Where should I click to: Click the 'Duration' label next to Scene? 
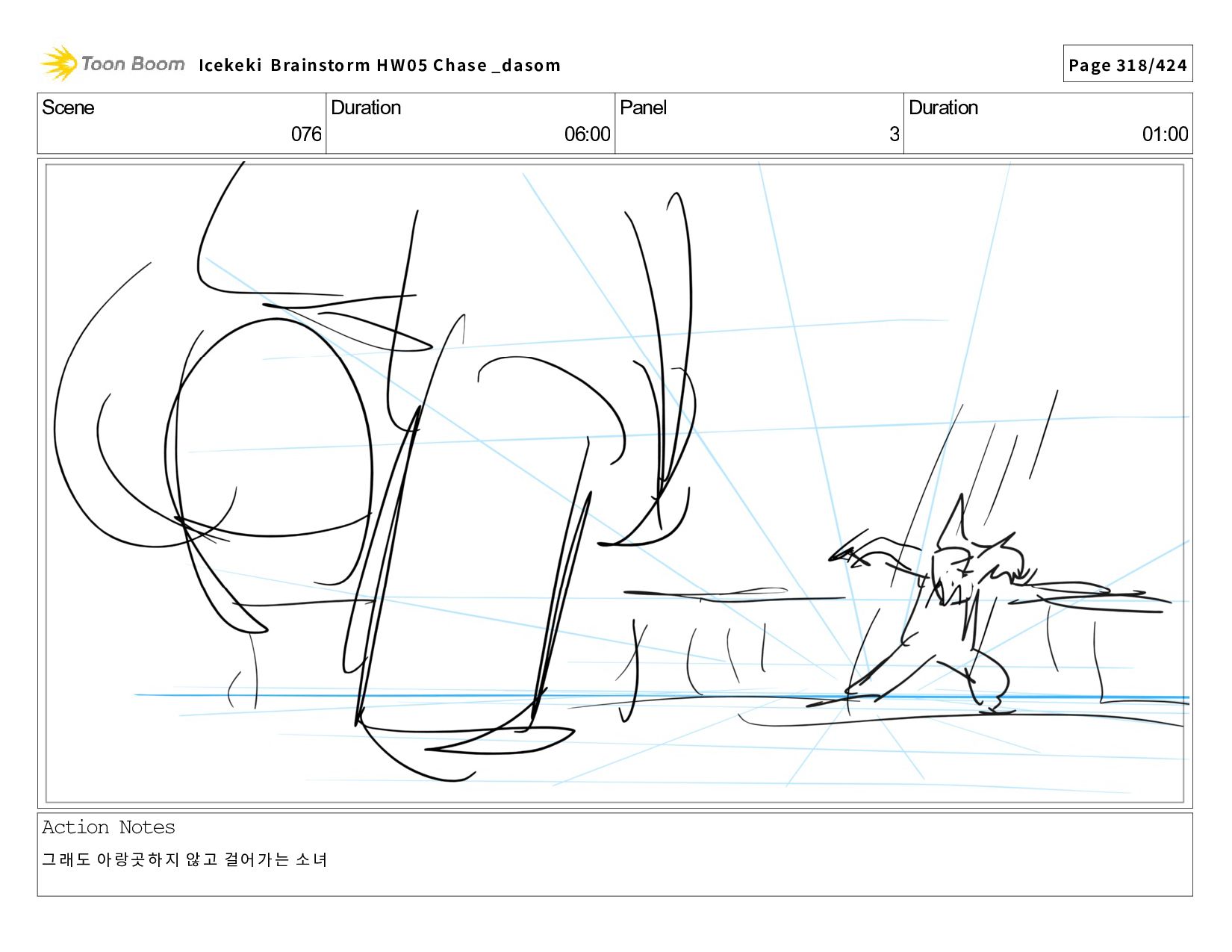tap(366, 108)
